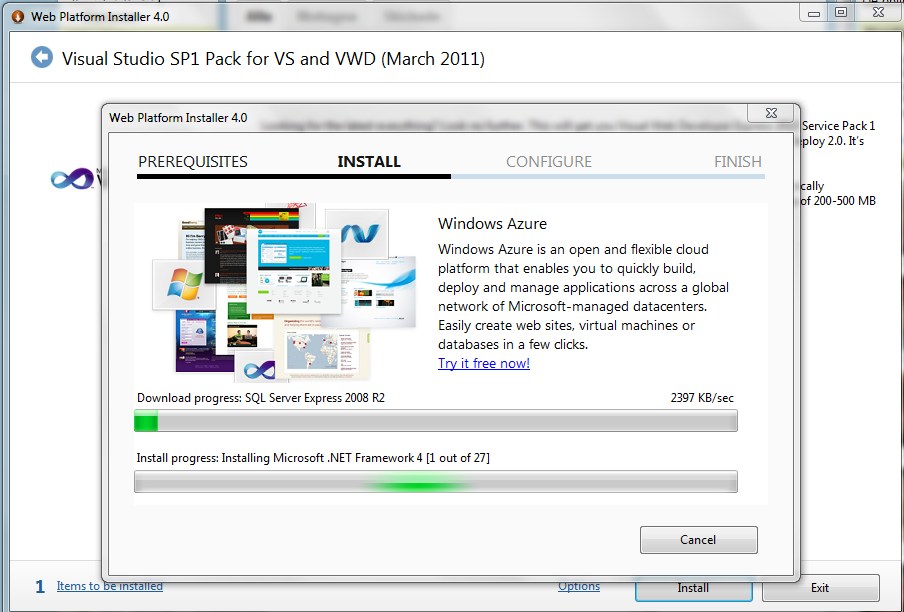904x612 pixels.
Task: Click the Visual Studio SP1 Pack page title
Action: pos(273,59)
